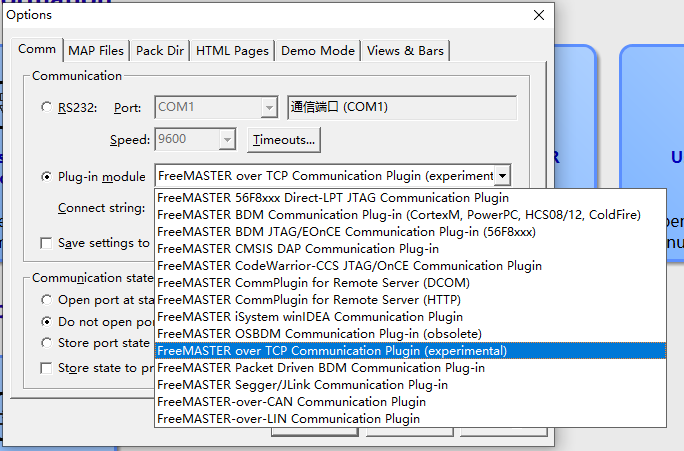Image resolution: width=684 pixels, height=451 pixels.
Task: Select the Plug-in module radio button
Action: point(47,177)
